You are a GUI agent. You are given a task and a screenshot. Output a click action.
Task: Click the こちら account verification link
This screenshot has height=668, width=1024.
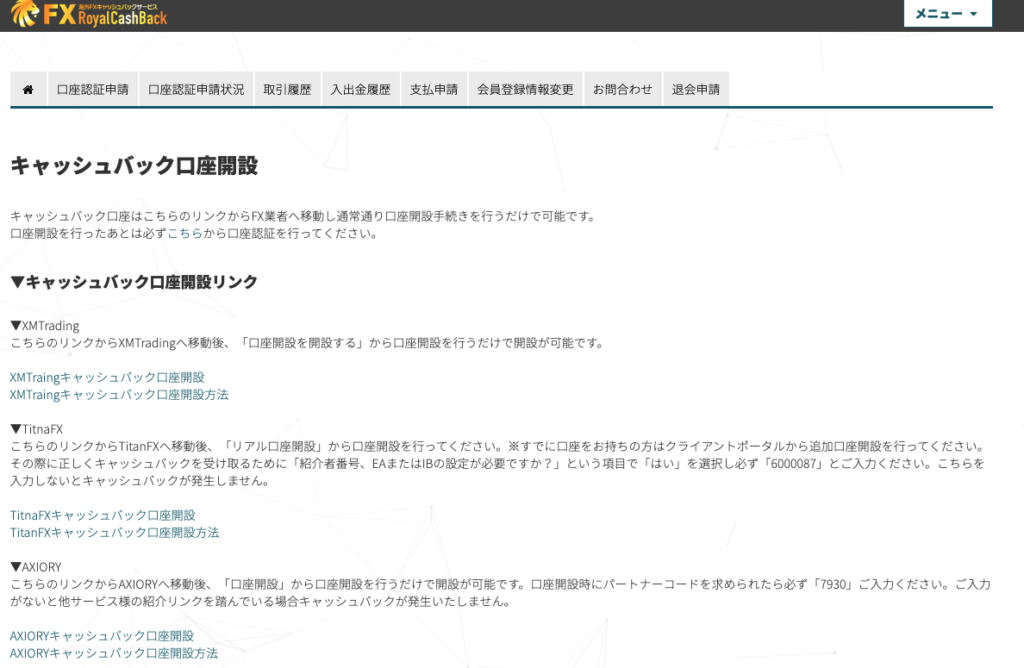pyautogui.click(x=184, y=234)
